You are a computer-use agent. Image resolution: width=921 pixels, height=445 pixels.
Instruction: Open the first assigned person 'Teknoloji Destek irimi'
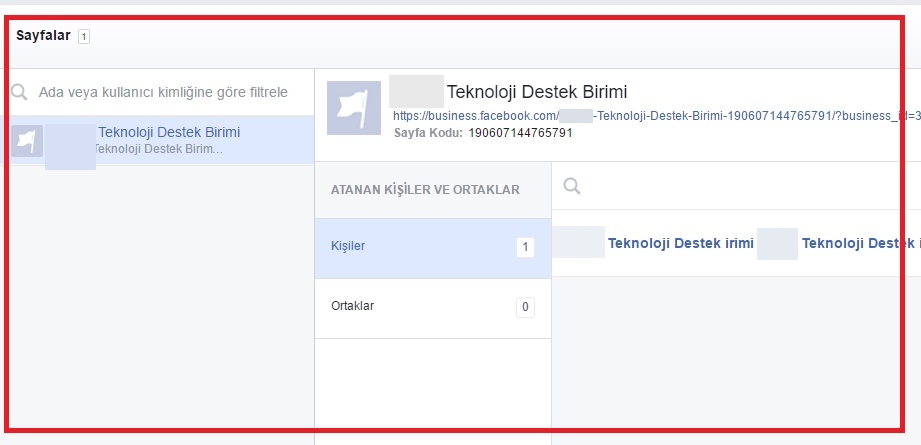[680, 243]
